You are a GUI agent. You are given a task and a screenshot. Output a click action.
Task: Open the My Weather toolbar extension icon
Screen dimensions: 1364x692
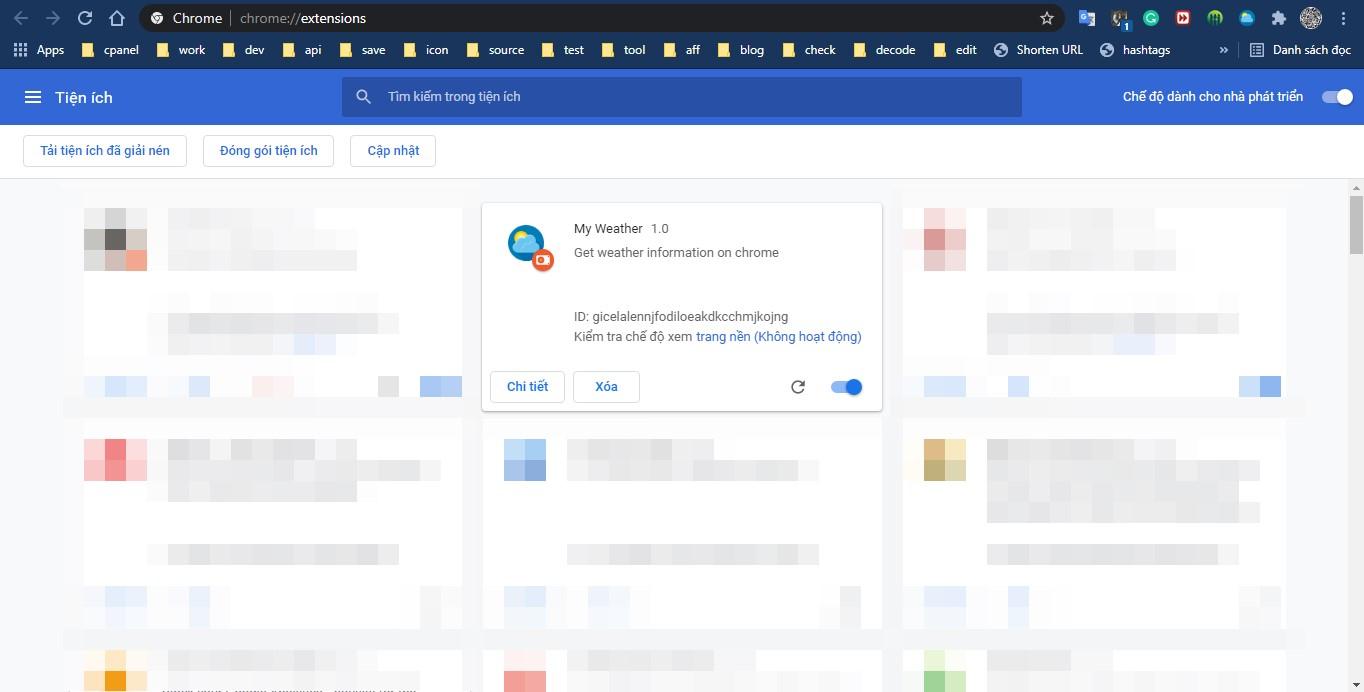[x=1247, y=18]
